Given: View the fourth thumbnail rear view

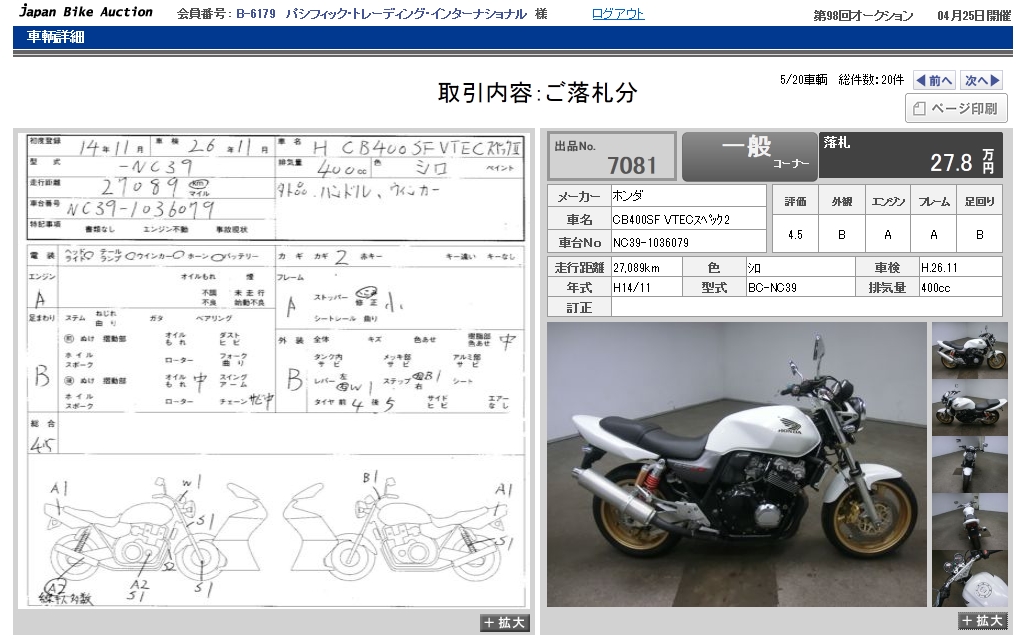Looking at the screenshot, I should click(969, 521).
